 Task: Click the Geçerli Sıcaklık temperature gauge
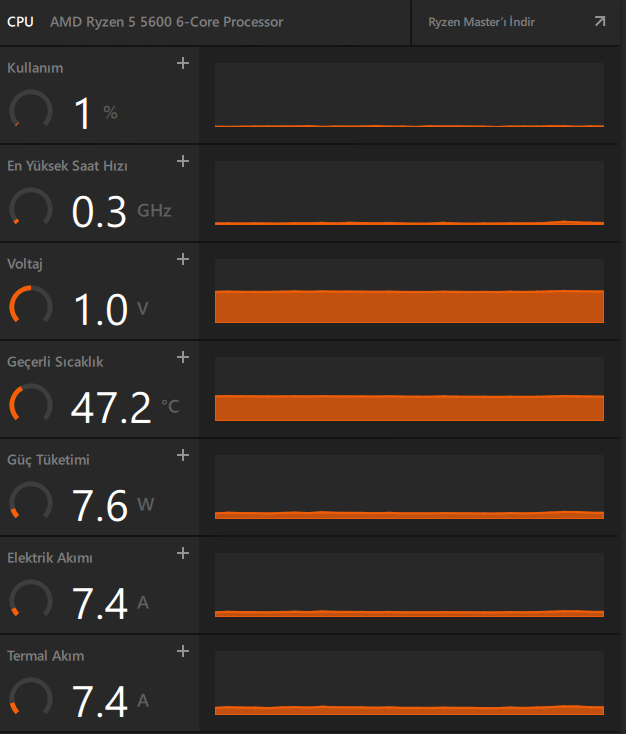31,404
